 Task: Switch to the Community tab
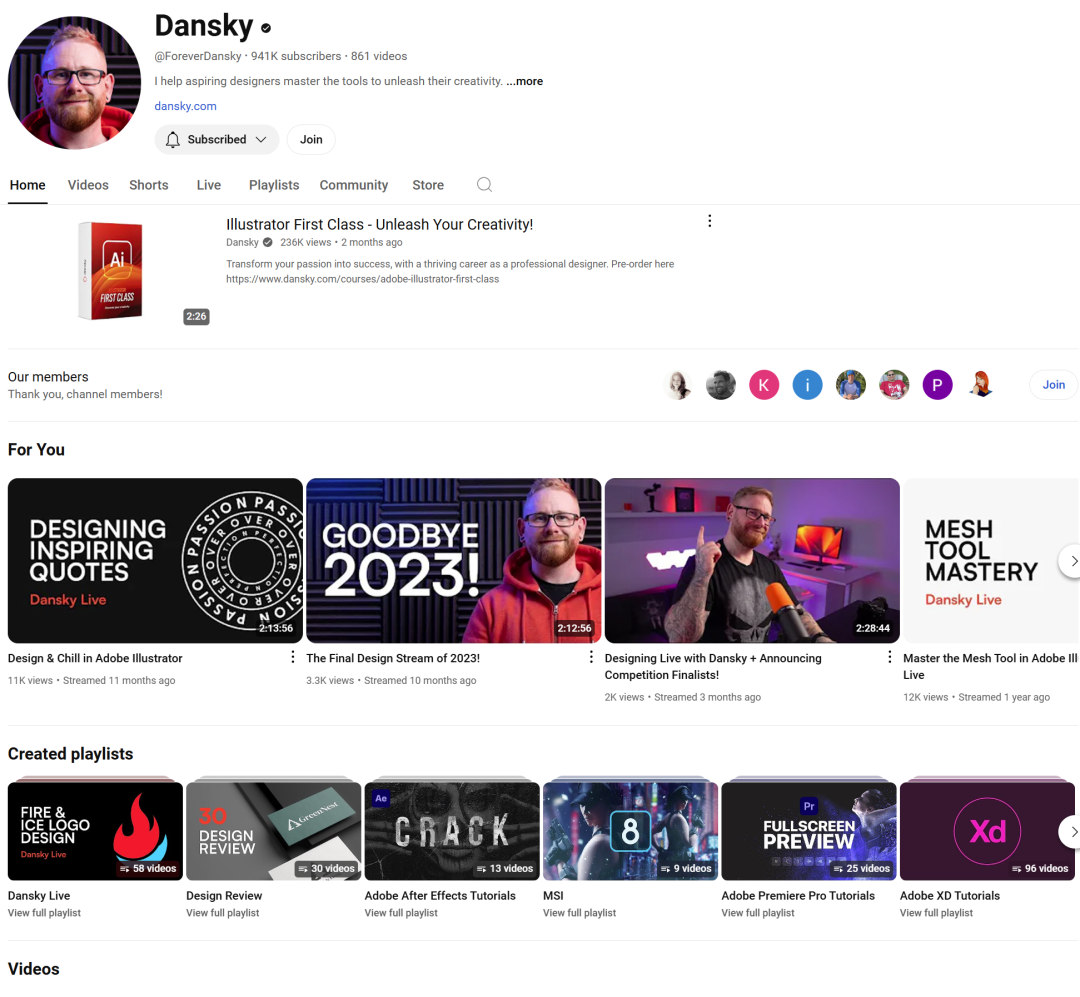point(354,185)
